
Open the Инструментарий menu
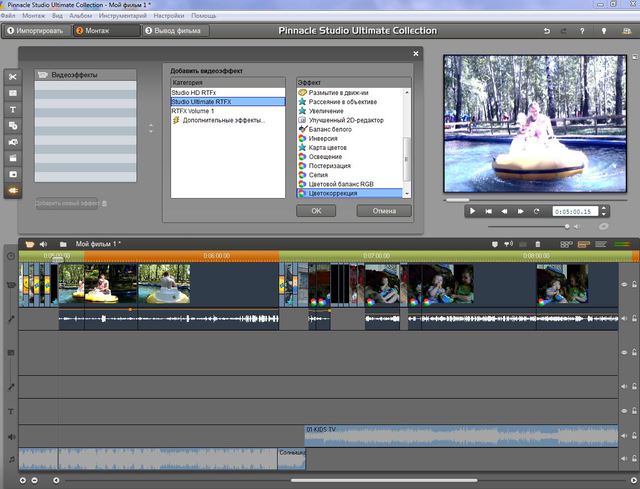point(122,16)
